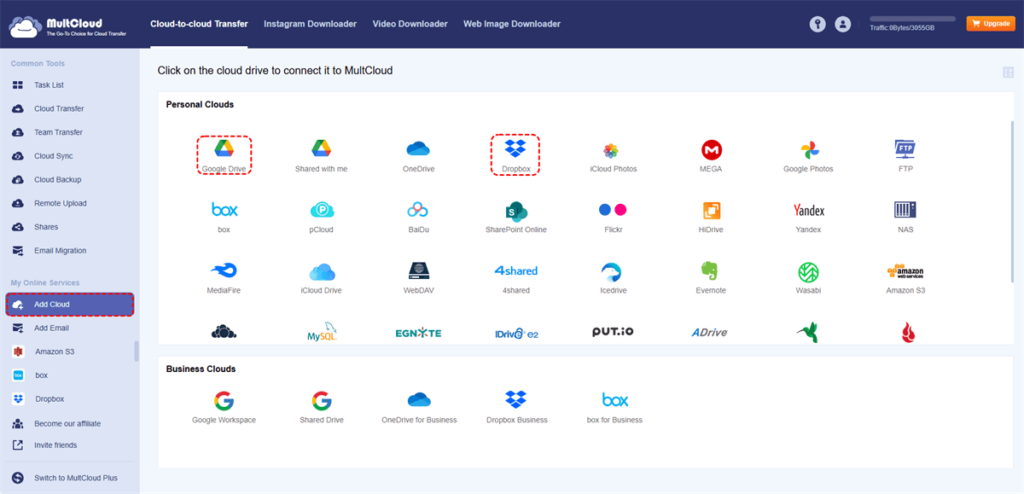Connect the put.io service
Viewport: 1024px width, 494px height.
coord(613,332)
